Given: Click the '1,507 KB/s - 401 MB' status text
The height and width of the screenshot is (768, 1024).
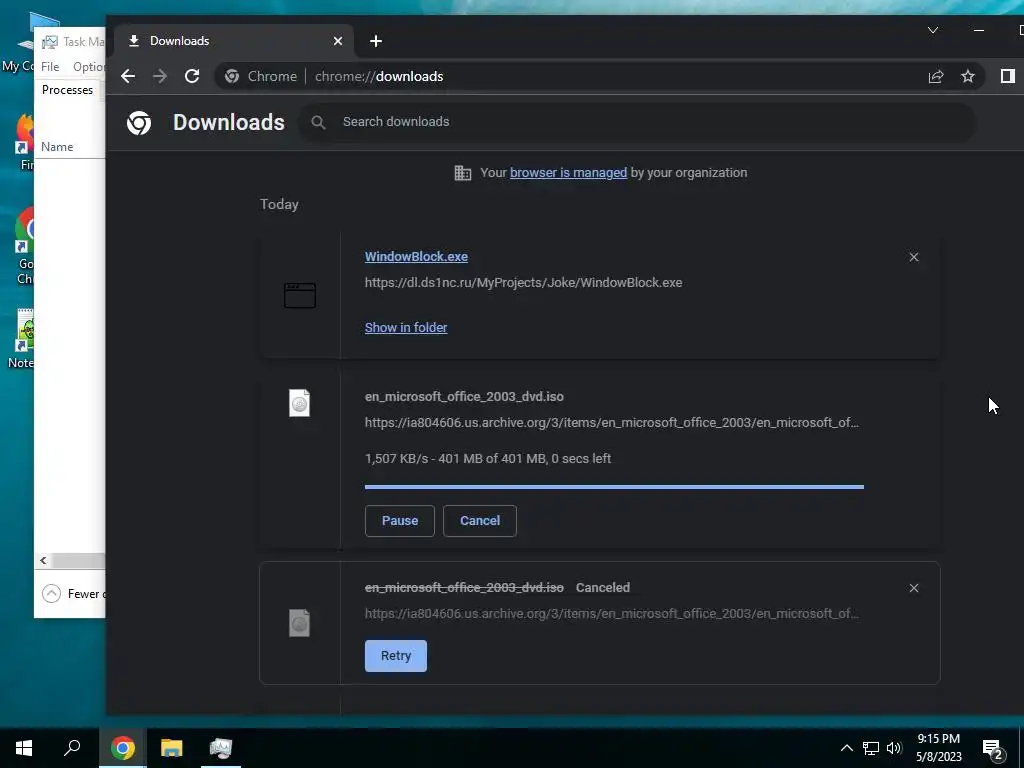Looking at the screenshot, I should pos(488,458).
